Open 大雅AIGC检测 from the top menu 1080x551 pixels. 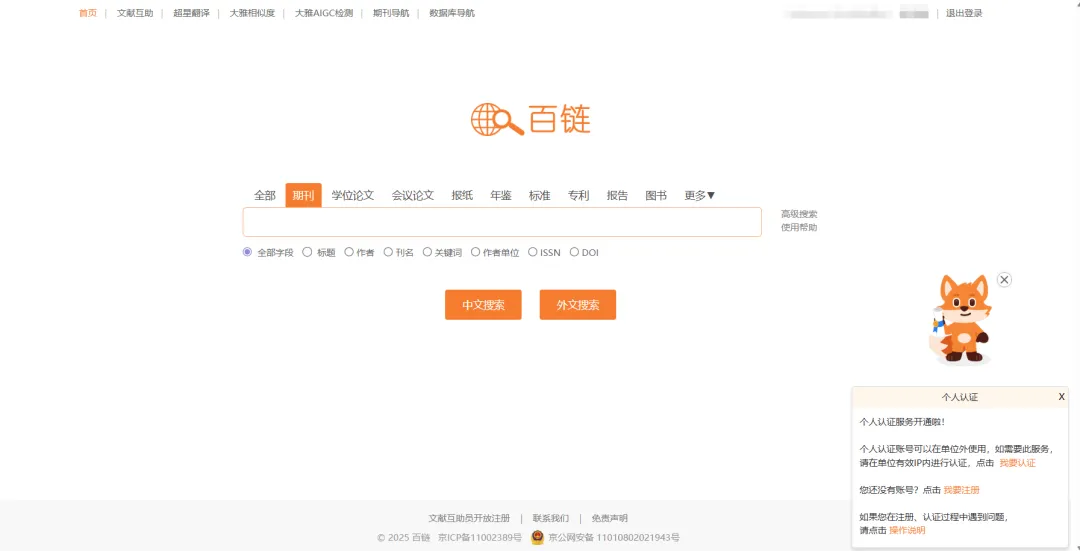pos(323,14)
